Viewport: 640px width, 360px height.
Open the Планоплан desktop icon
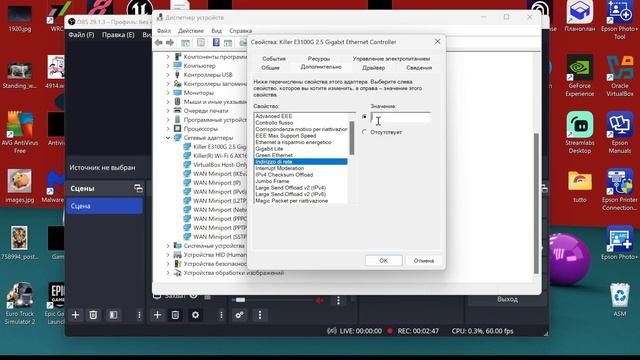[x=580, y=16]
